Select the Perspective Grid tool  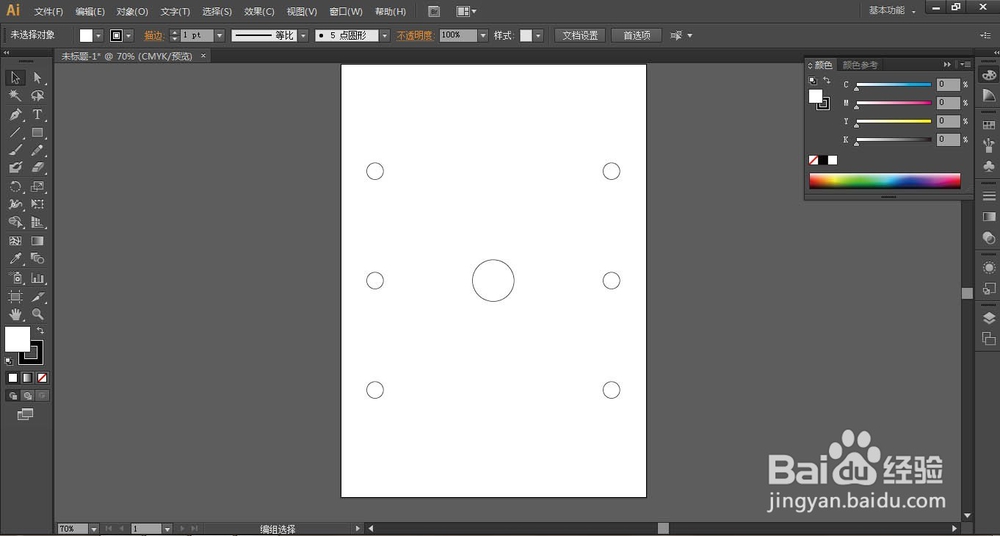(38, 223)
